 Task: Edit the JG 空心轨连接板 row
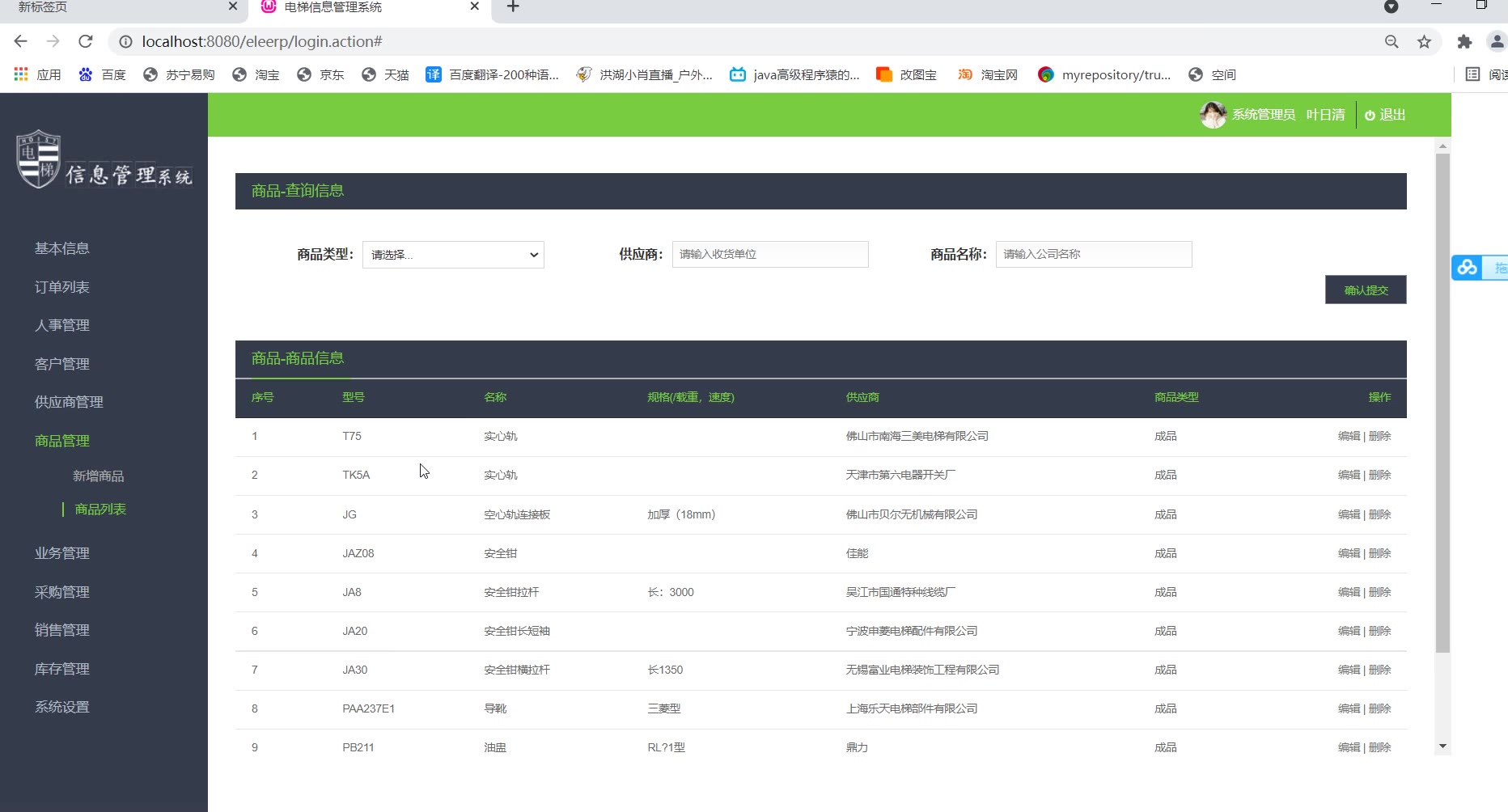(x=1349, y=514)
